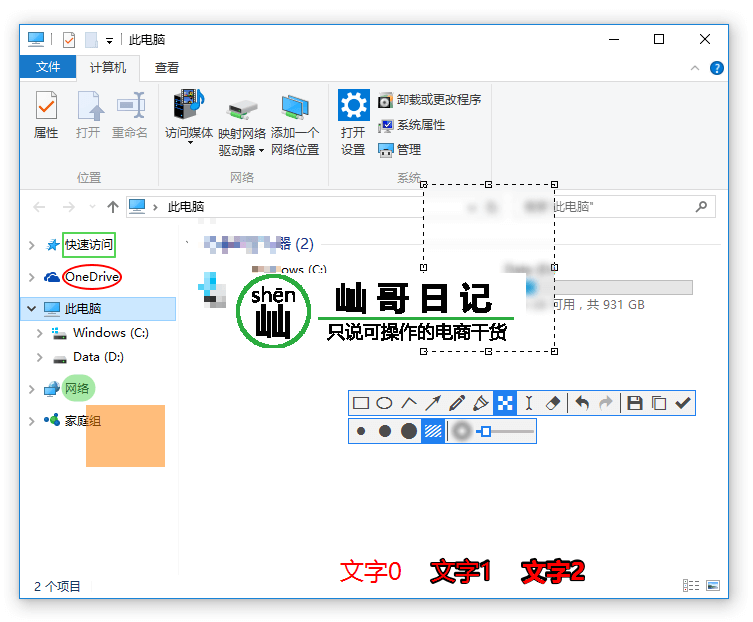Screen dimensions: 753x622
Task: Select the arrow drawing tool
Action: pyautogui.click(x=433, y=403)
